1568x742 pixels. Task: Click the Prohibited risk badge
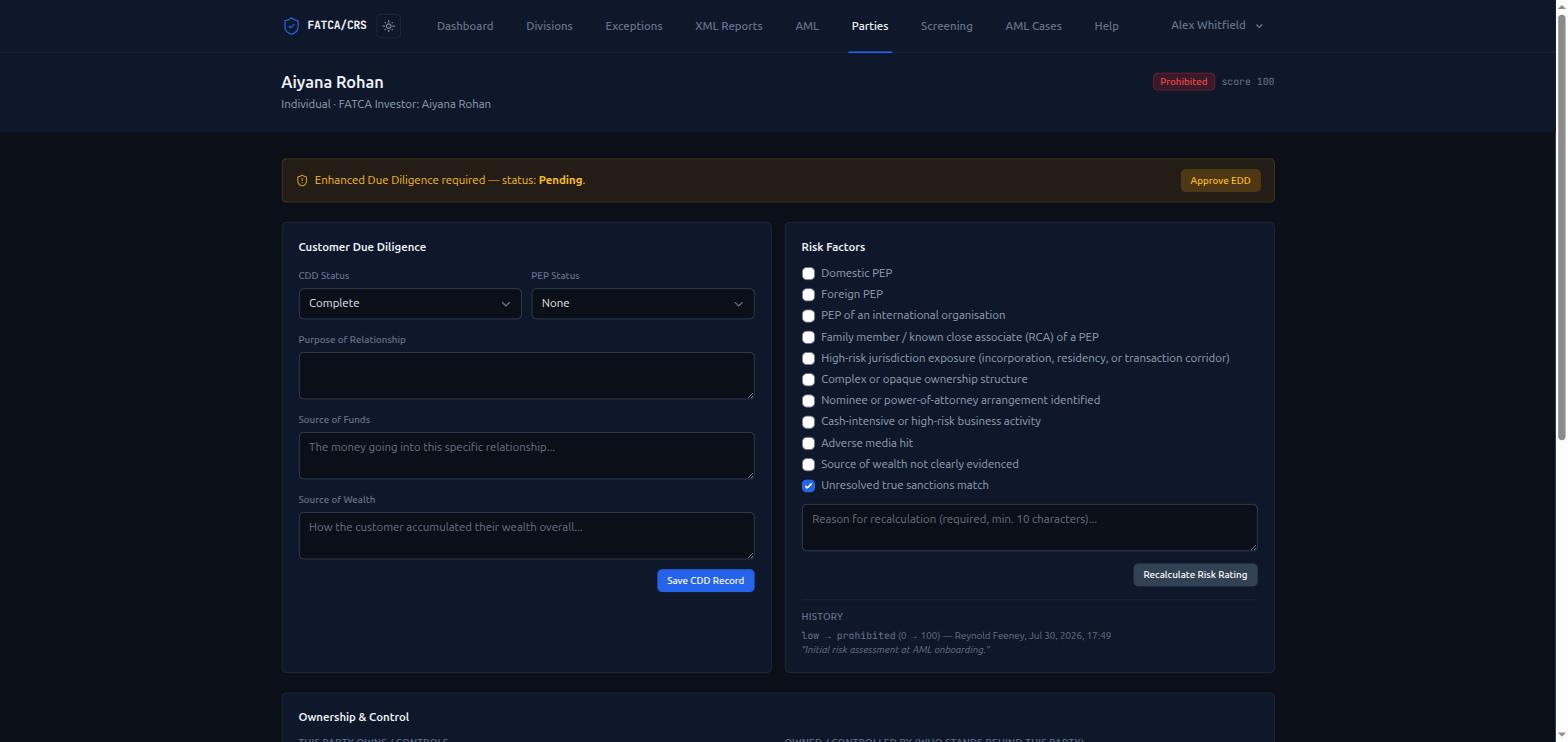coord(1184,82)
